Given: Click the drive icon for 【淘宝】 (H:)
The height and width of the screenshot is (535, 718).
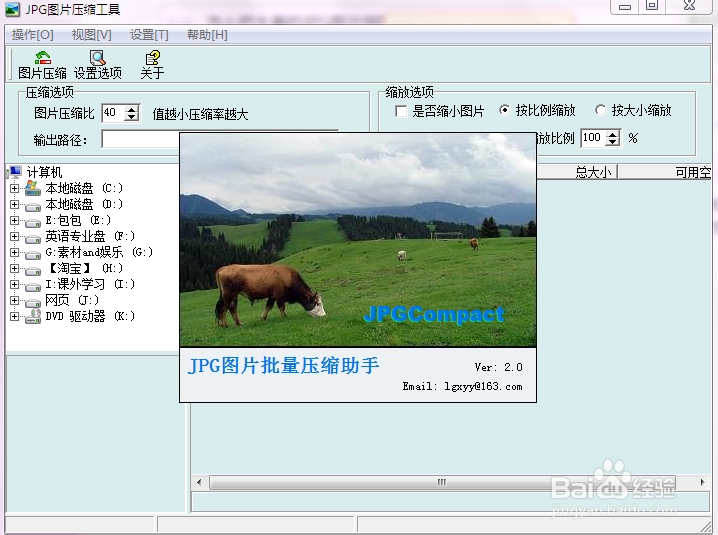Looking at the screenshot, I should pos(33,269).
